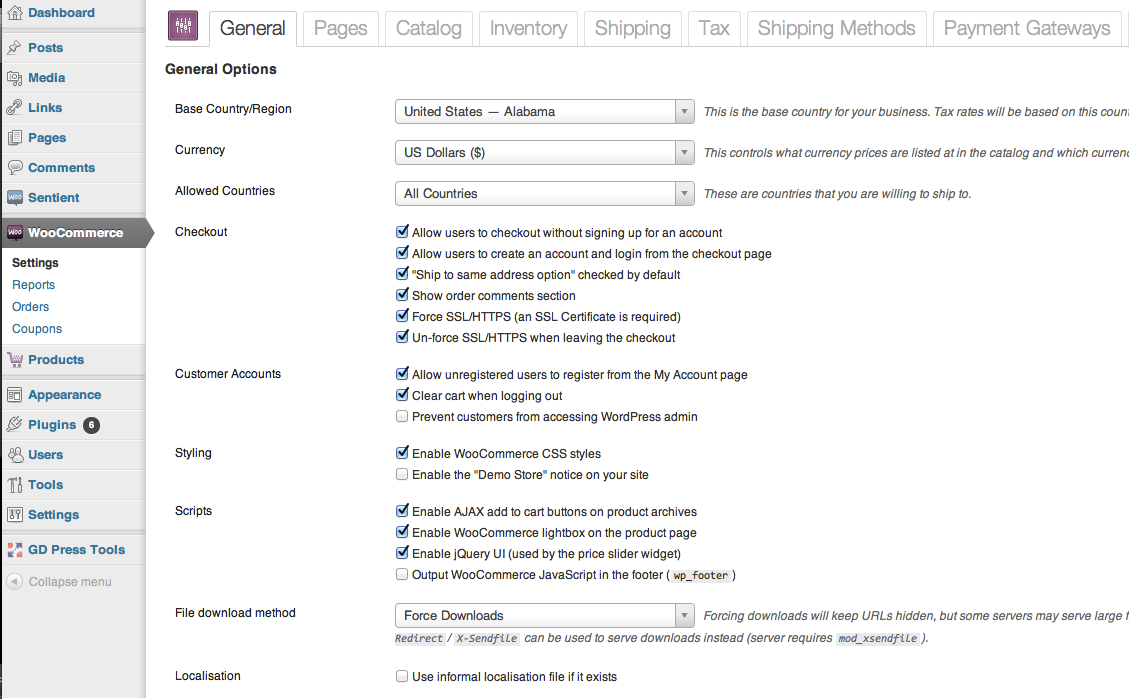Click the Plugins plug icon
This screenshot has height=699, width=1129.
(14, 425)
